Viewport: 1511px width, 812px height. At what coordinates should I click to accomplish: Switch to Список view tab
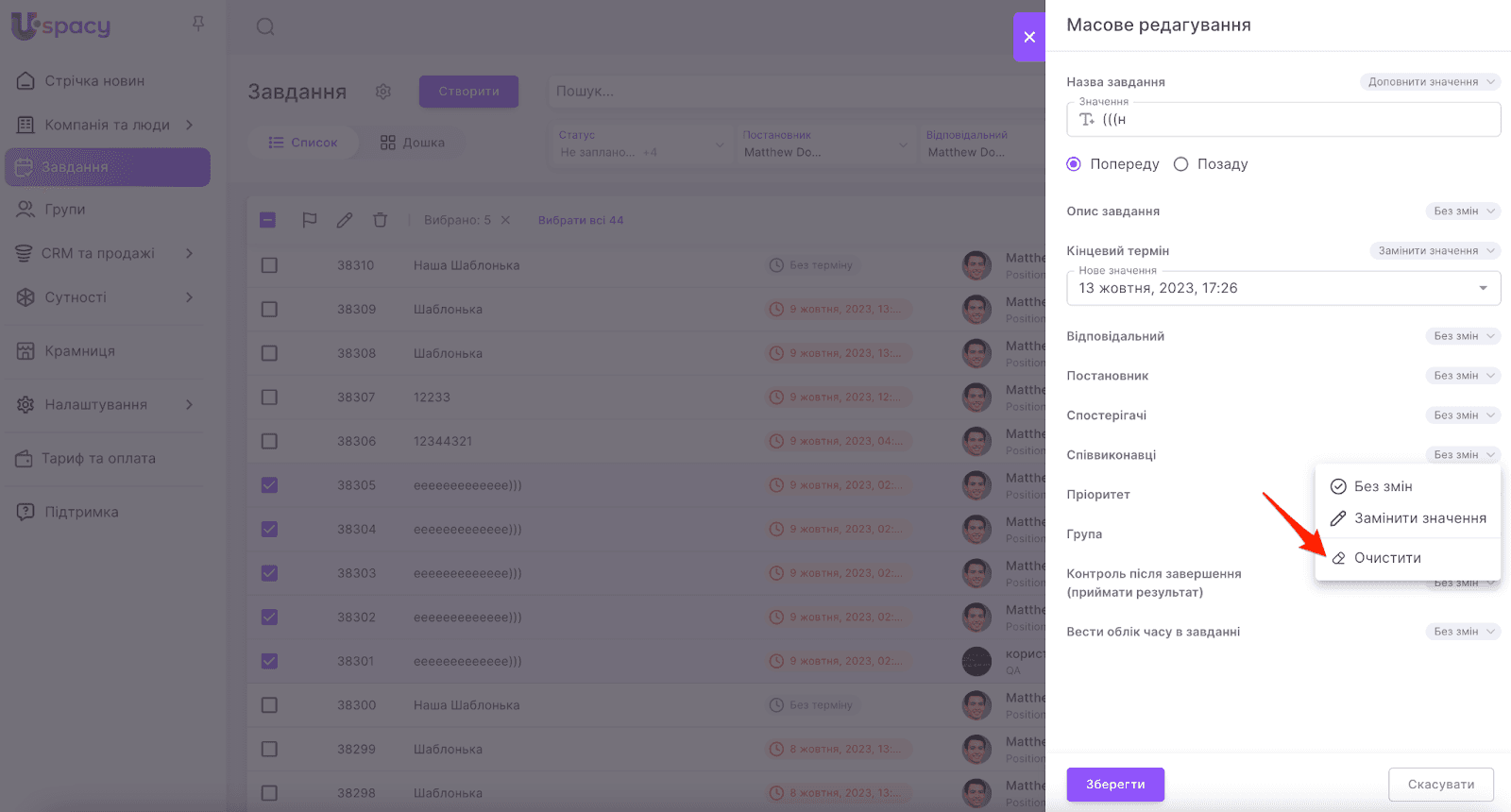(303, 143)
